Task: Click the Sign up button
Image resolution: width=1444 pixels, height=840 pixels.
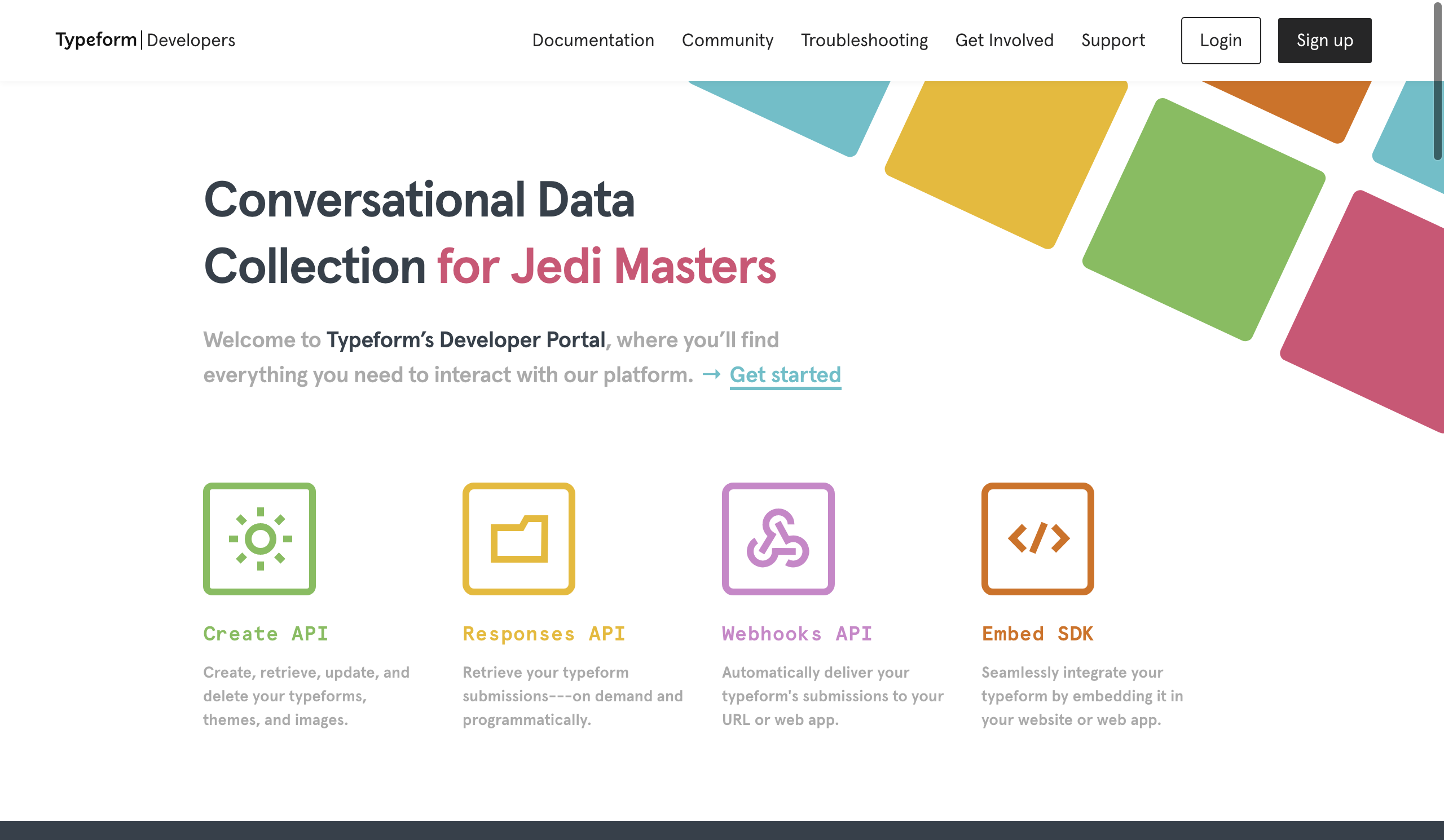Action: tap(1324, 41)
